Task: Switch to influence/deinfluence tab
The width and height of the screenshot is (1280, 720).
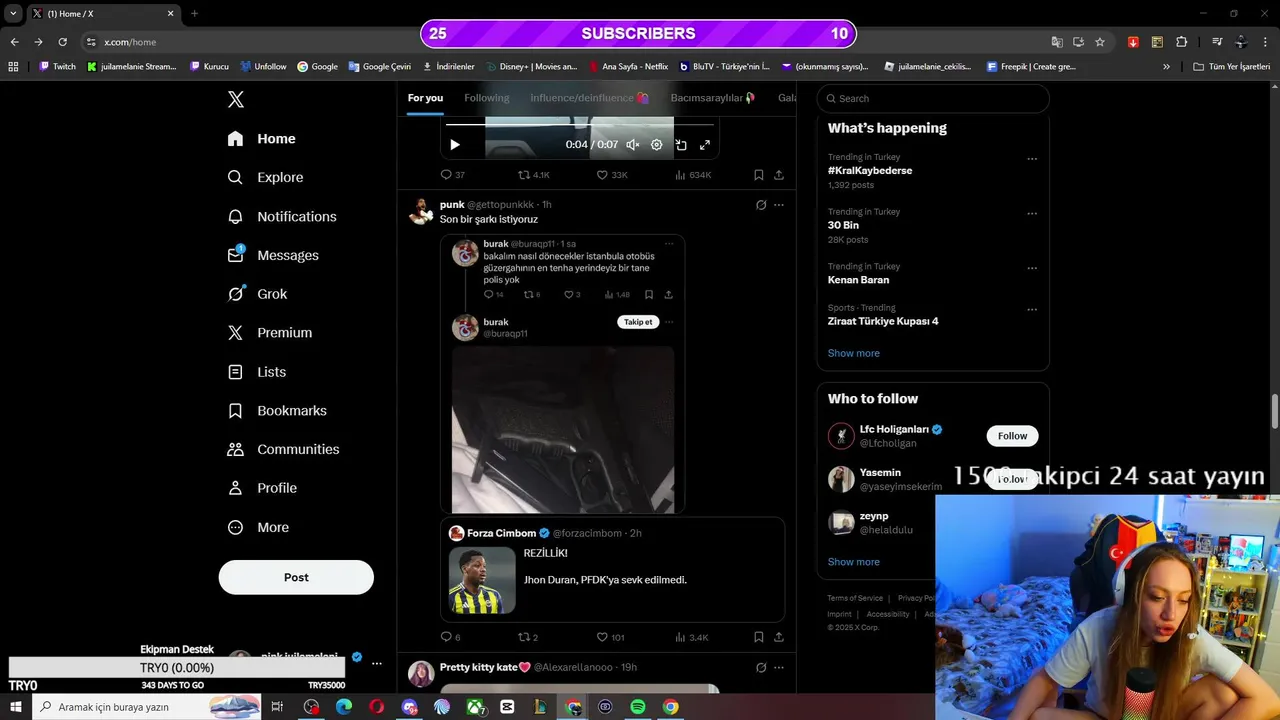Action: coord(590,98)
